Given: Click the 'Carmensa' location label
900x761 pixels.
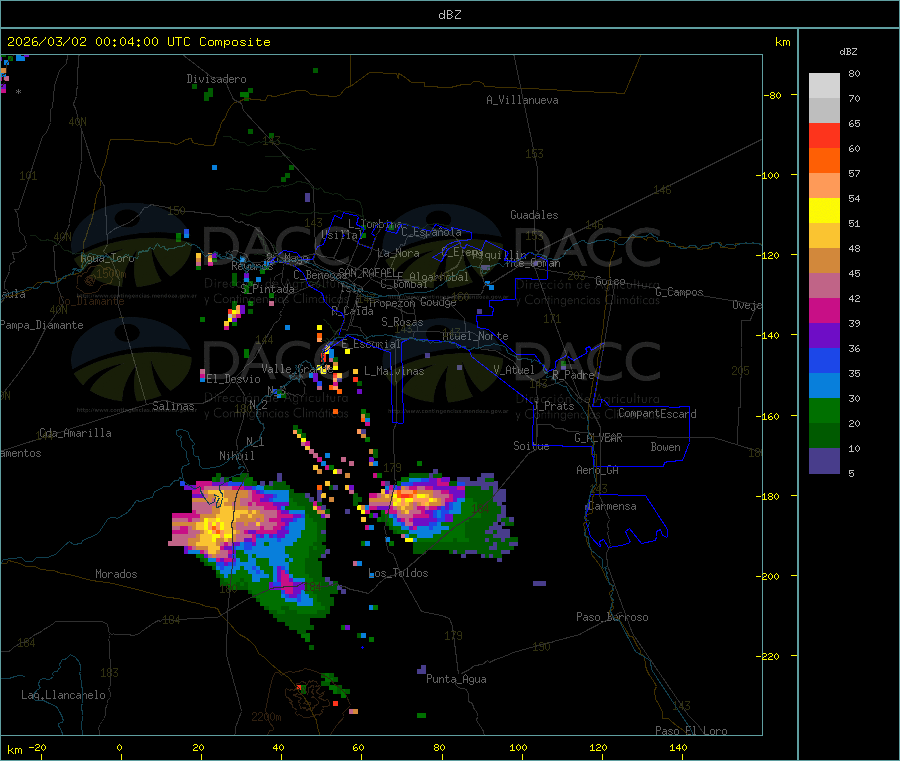Looking at the screenshot, I should tap(612, 507).
